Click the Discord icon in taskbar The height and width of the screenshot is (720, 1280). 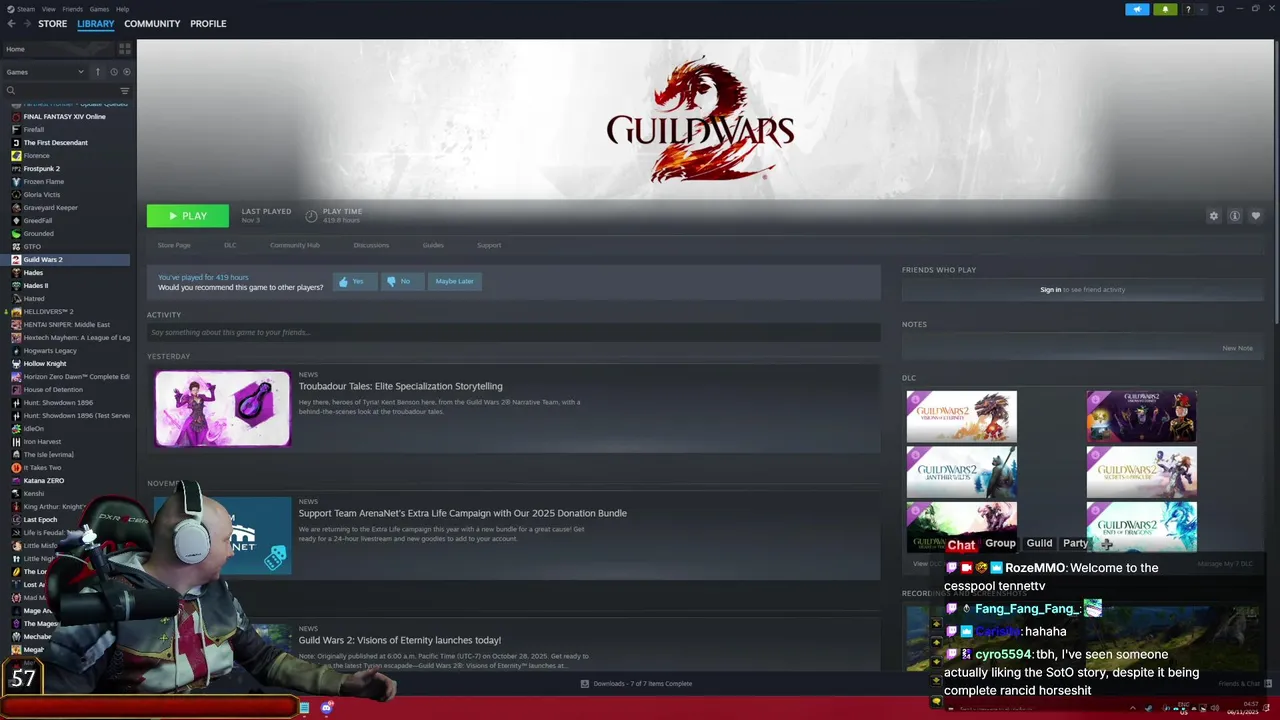point(327,708)
